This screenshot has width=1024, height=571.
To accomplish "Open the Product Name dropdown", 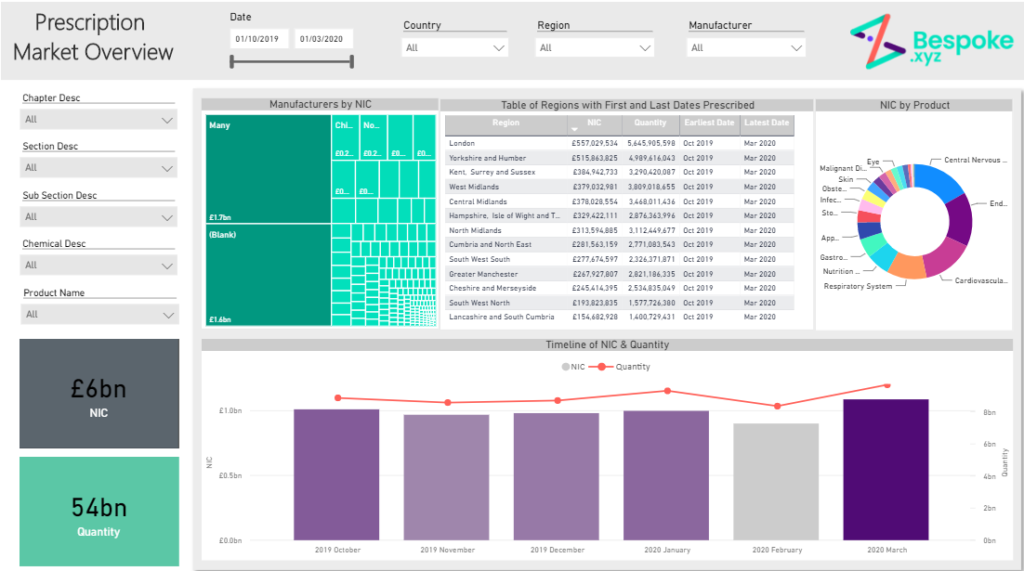I will [x=99, y=314].
